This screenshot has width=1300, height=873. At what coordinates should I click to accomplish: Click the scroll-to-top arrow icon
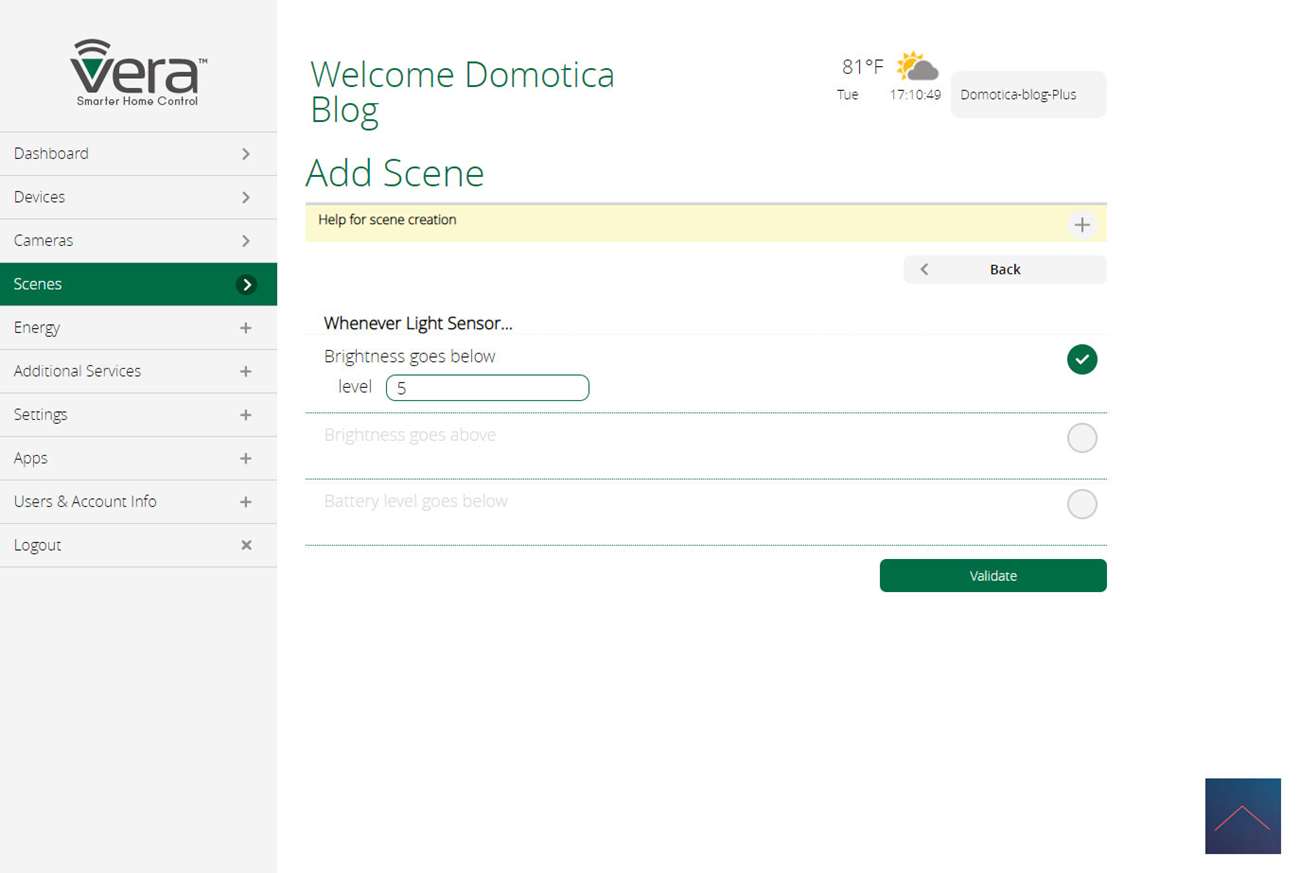point(1242,816)
